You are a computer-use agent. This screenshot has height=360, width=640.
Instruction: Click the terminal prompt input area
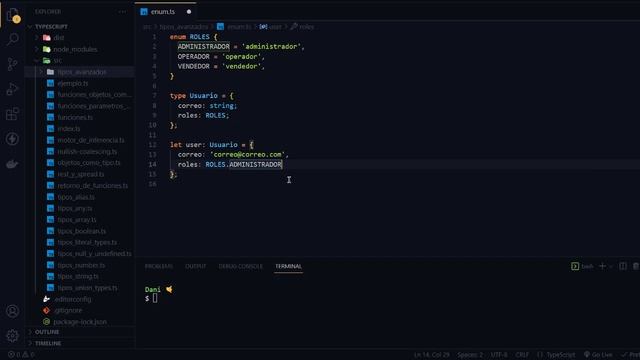(155, 298)
